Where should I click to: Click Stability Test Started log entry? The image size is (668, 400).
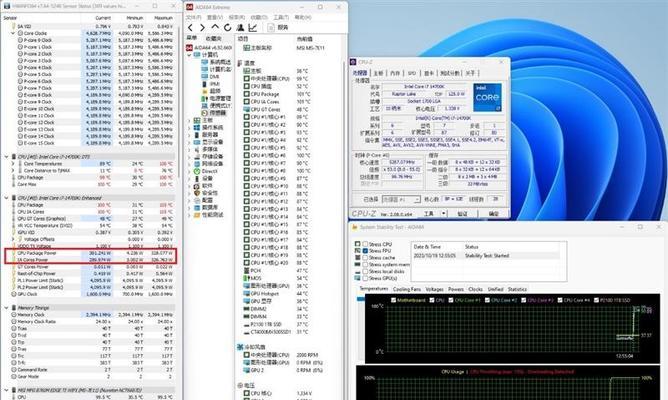pos(487,256)
